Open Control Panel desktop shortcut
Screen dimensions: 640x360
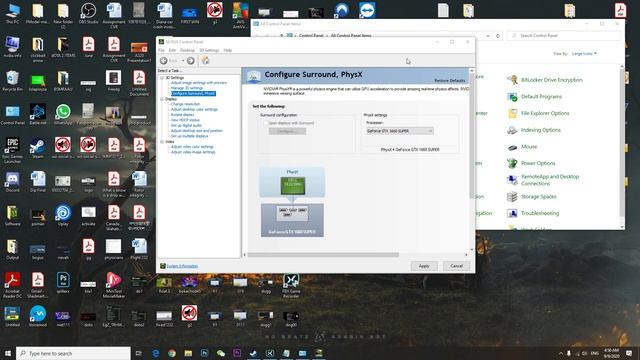tap(12, 114)
